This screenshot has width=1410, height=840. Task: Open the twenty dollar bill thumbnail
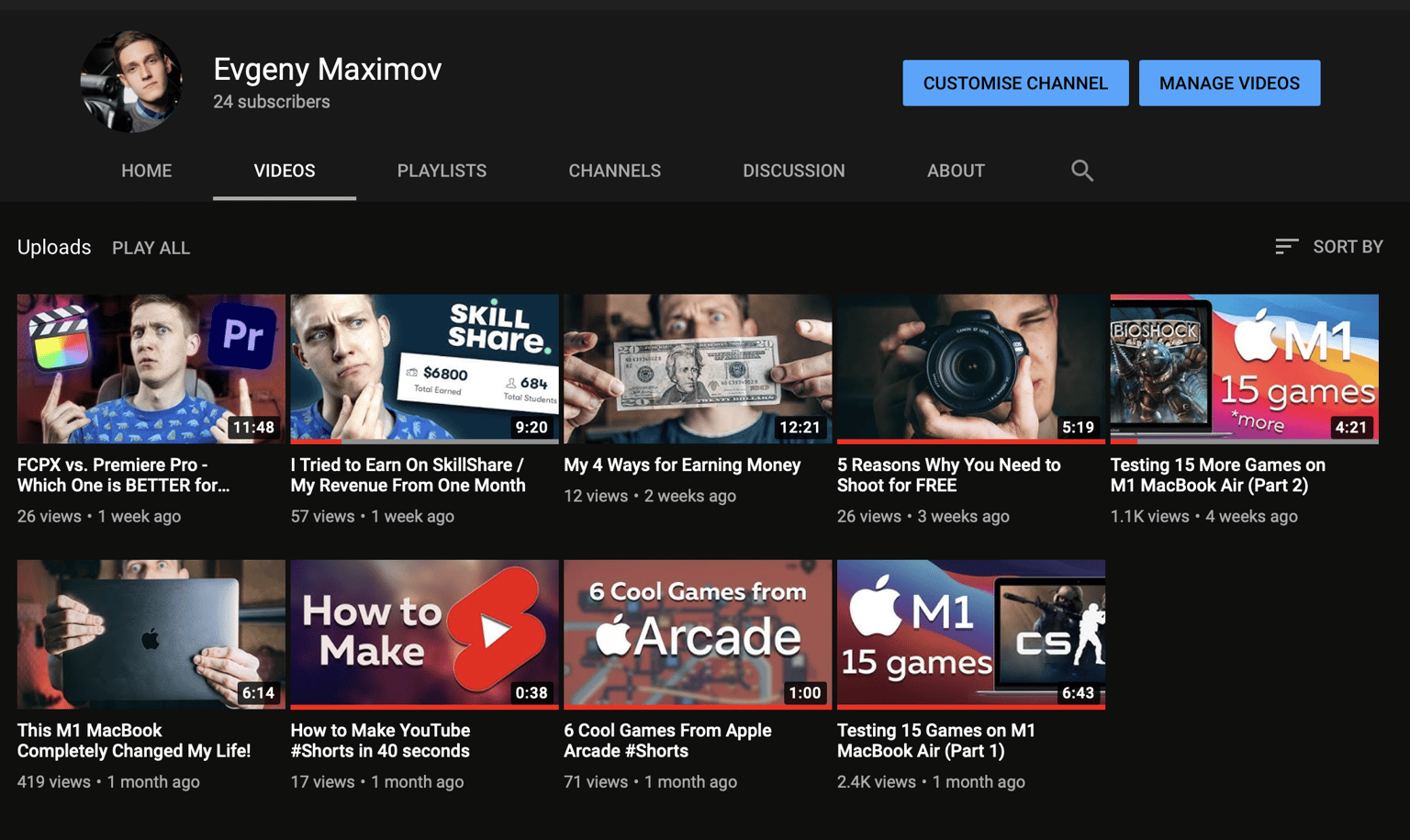[698, 369]
